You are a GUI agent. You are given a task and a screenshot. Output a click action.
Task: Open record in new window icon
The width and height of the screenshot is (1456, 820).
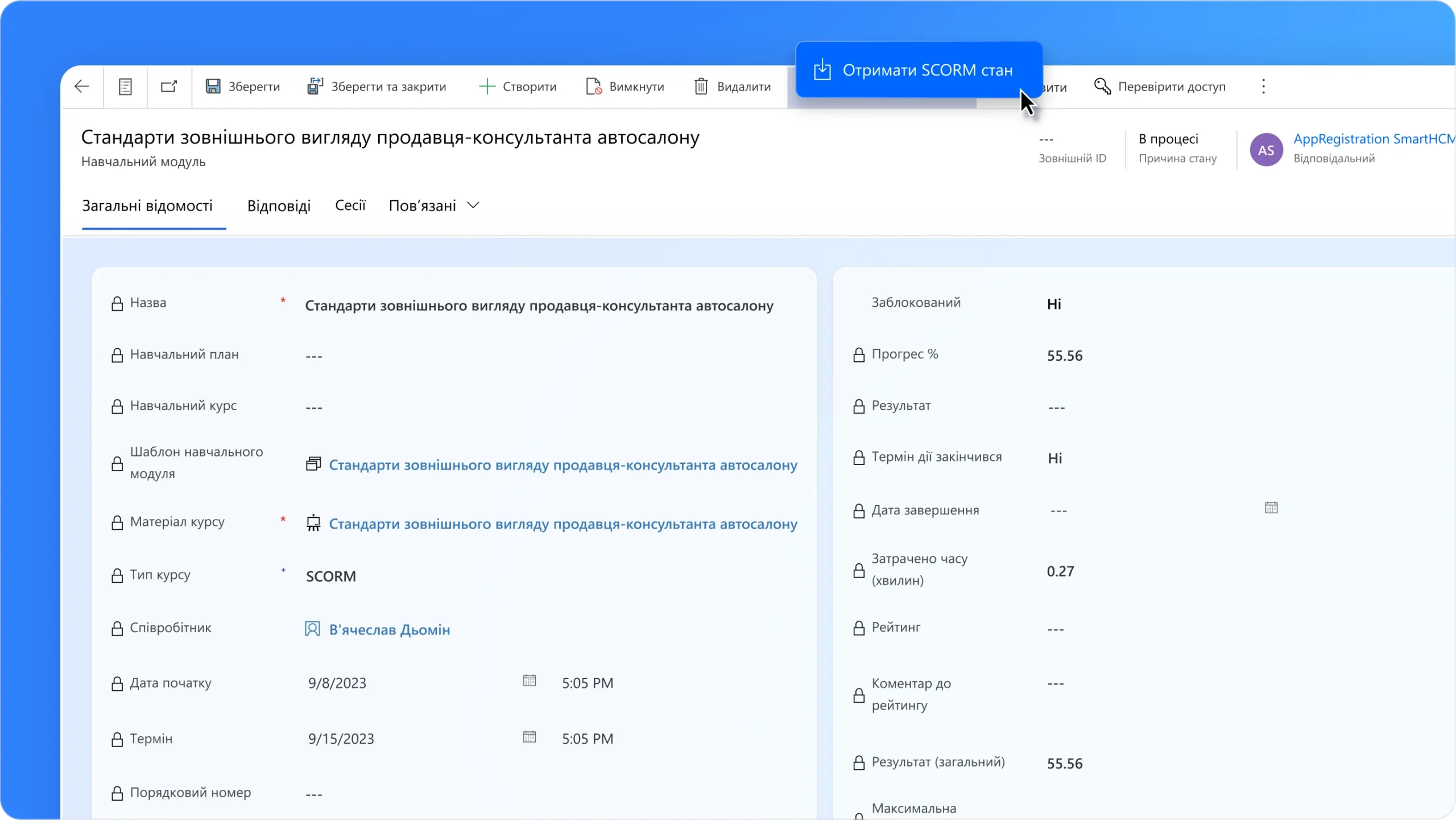pos(169,86)
